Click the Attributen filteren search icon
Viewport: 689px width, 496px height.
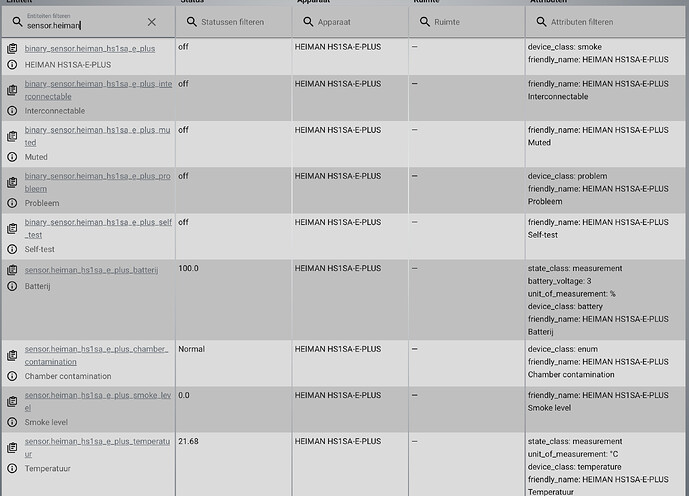541,22
